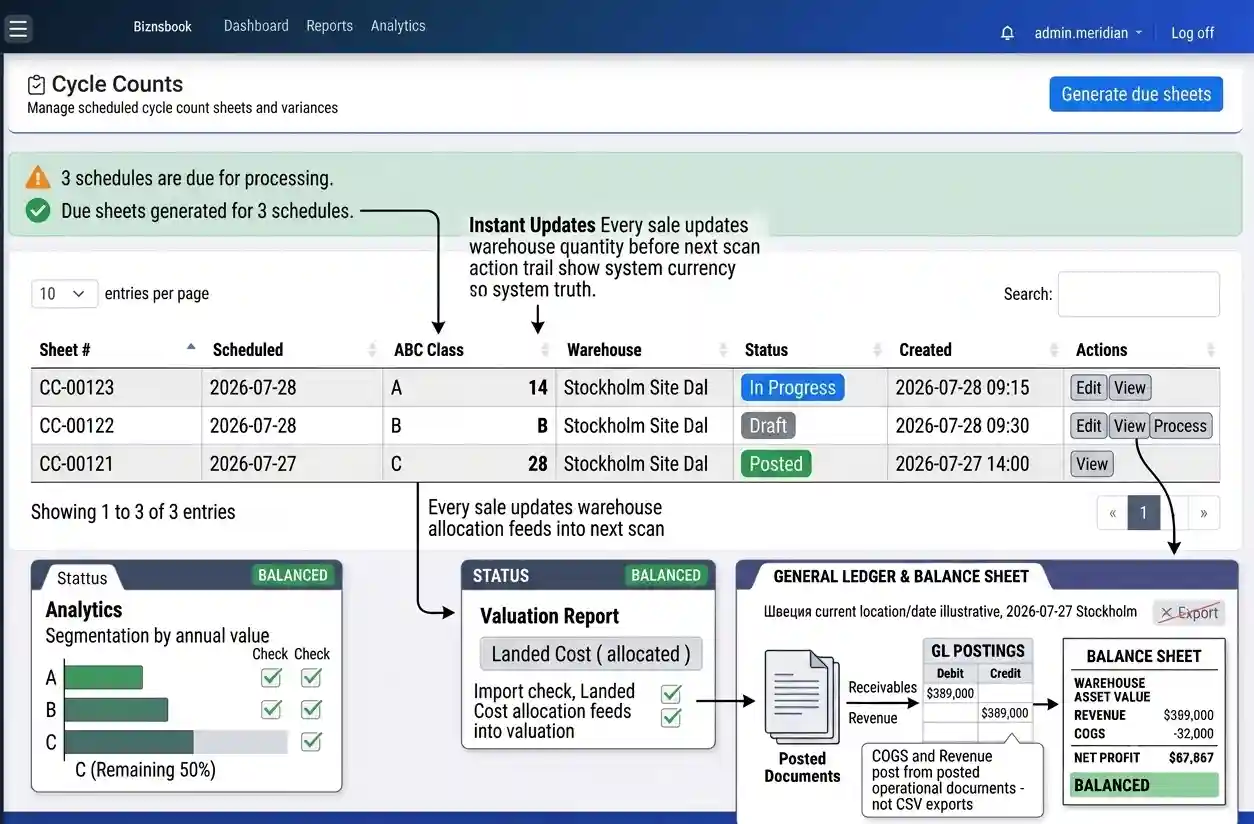Toggle the upper Valuation Report checkbox
This screenshot has width=1254, height=824.
coord(671,694)
